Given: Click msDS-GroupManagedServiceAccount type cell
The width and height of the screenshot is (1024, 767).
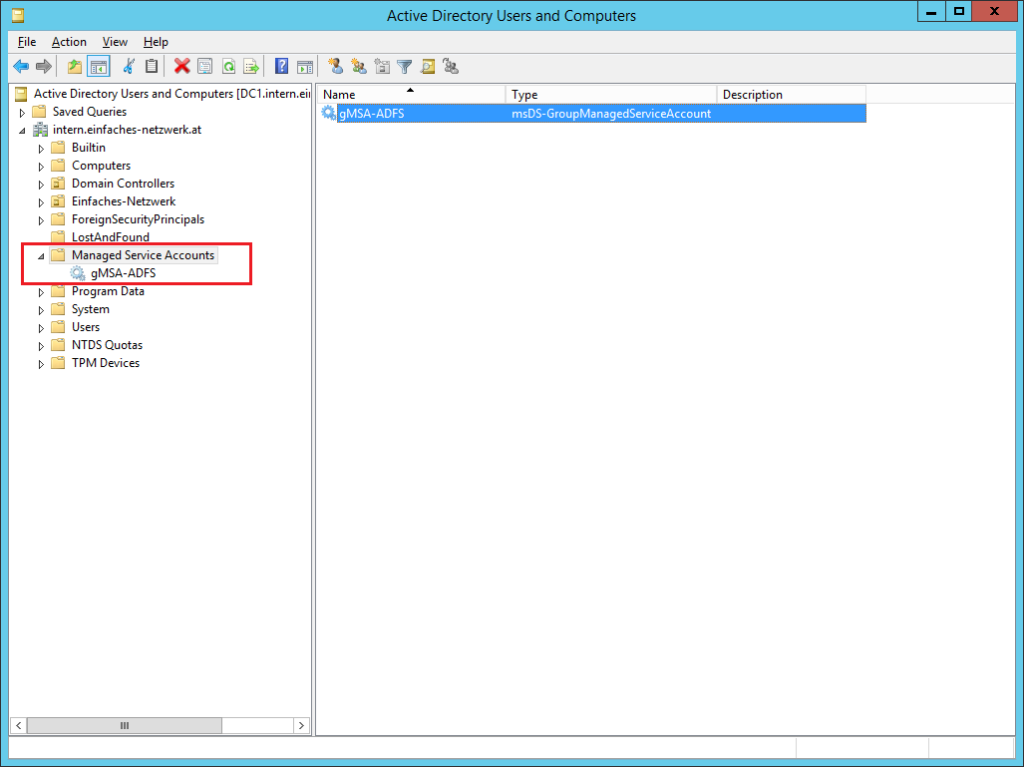Looking at the screenshot, I should pos(611,114).
